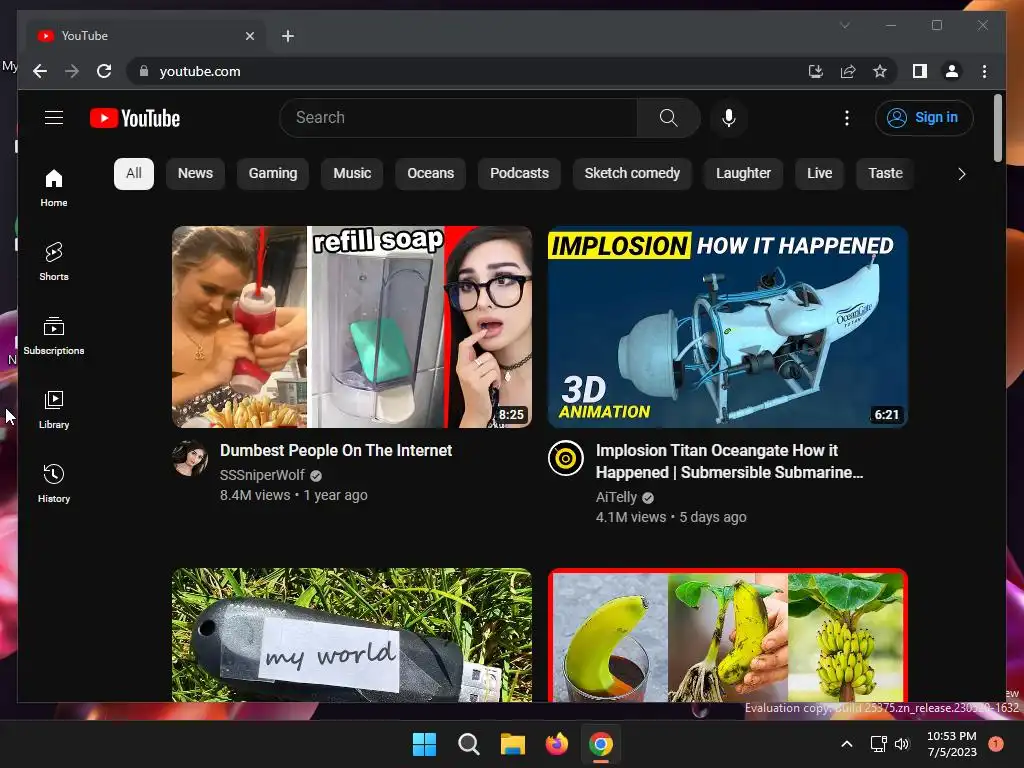1024x768 pixels.
Task: Open the taskbar volume icon
Action: click(x=902, y=744)
